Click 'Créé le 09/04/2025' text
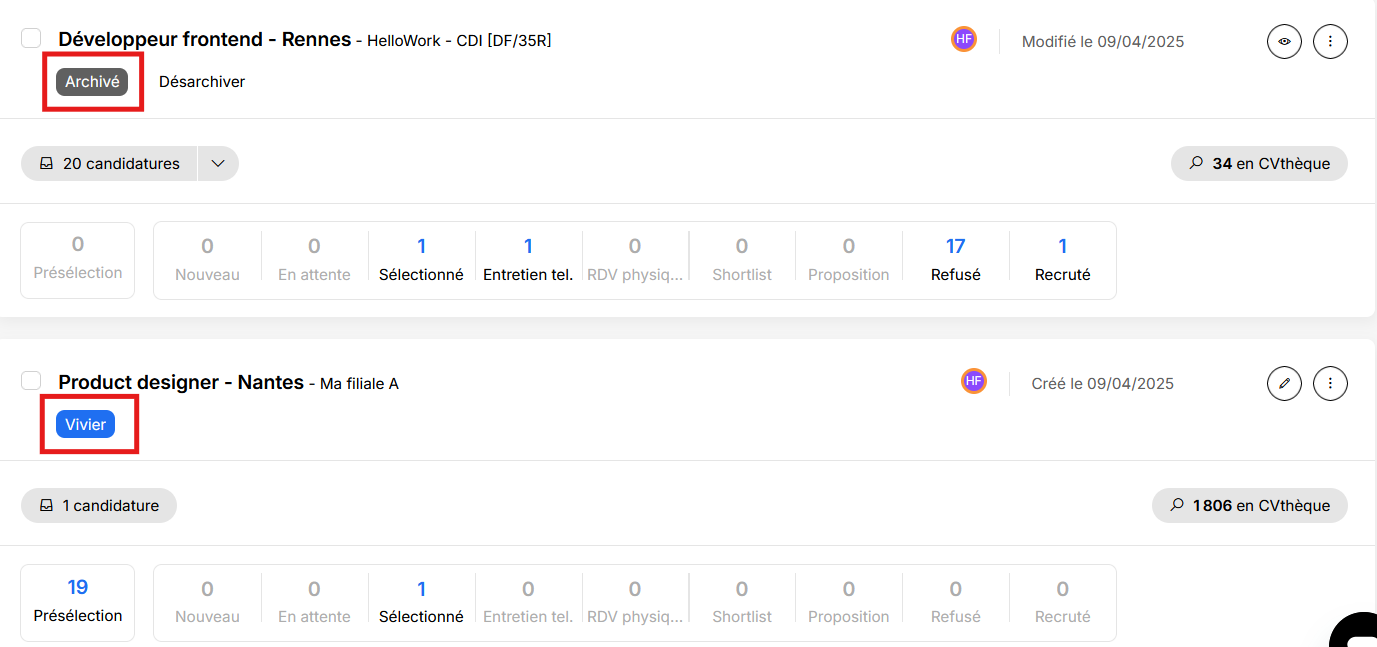 [1103, 384]
